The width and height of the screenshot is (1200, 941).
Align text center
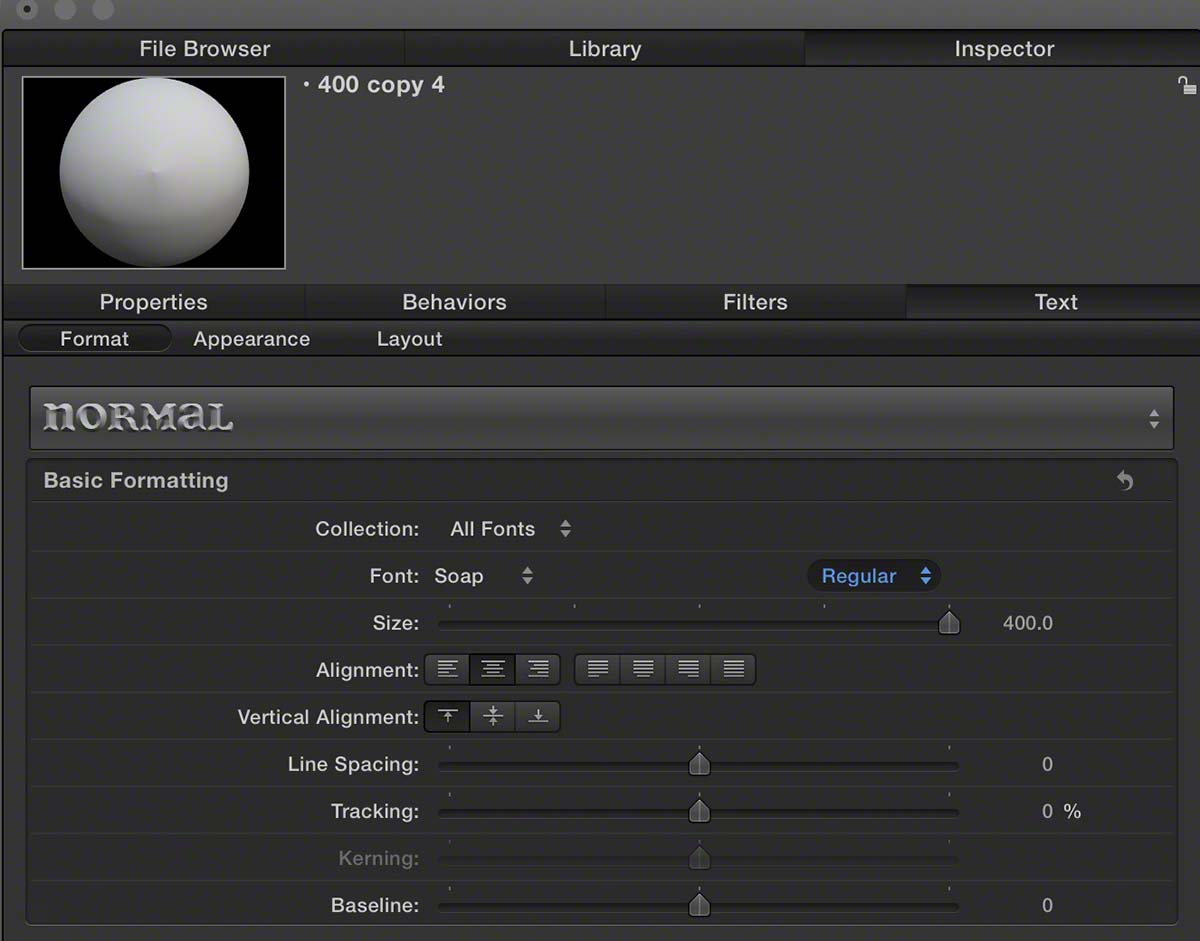[493, 669]
